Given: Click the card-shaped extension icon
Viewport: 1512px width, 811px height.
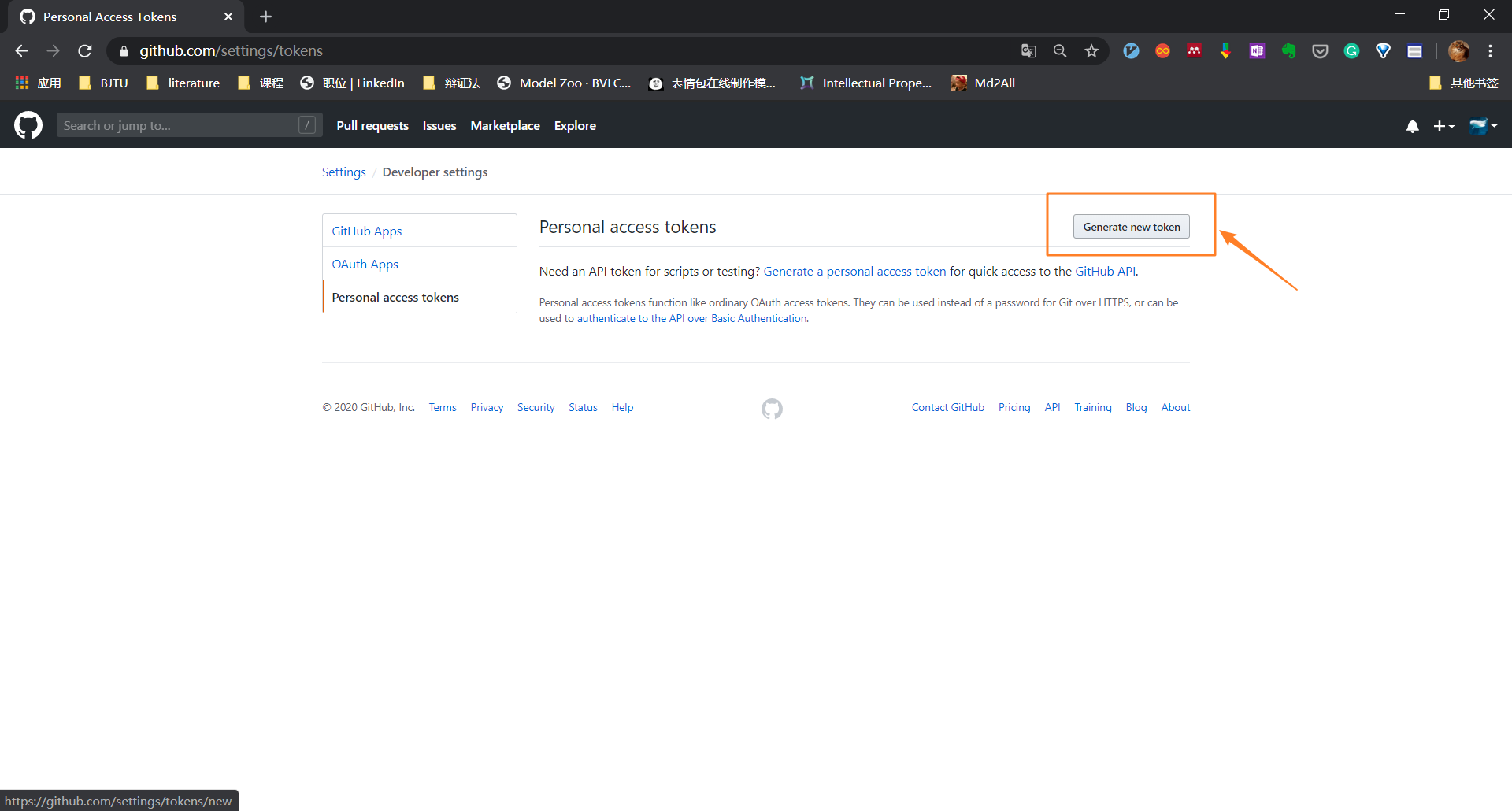Looking at the screenshot, I should 1415,51.
